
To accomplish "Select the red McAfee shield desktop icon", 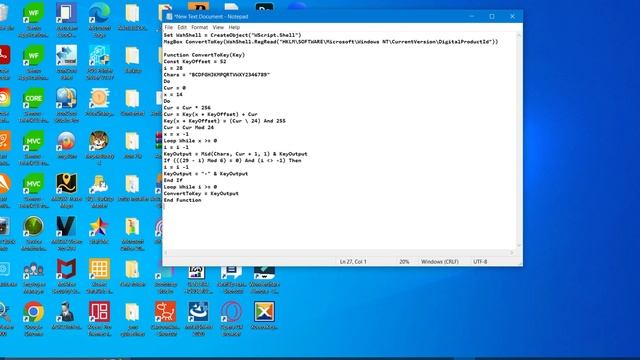I will pyautogui.click(x=66, y=269).
